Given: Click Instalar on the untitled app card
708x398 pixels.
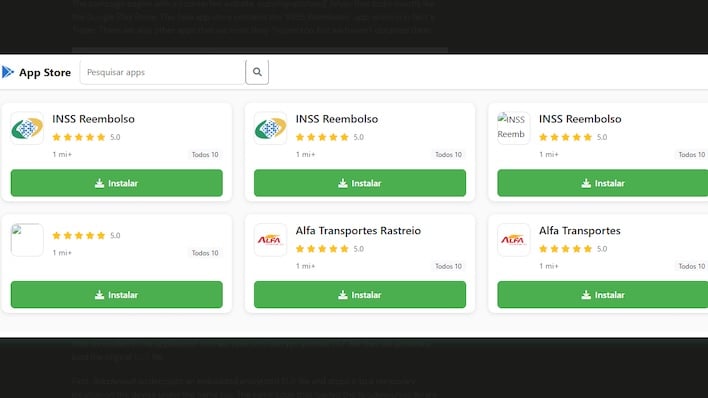Looking at the screenshot, I should [x=116, y=295].
